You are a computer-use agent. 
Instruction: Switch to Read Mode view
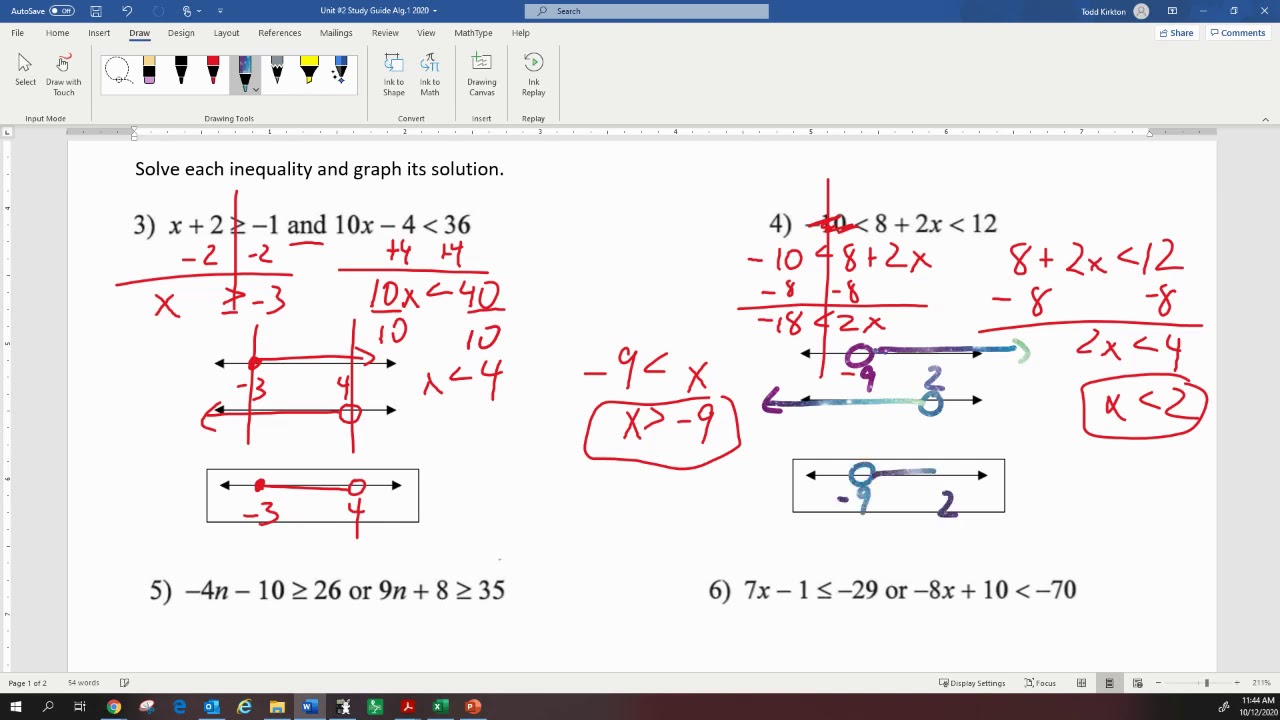click(1081, 683)
